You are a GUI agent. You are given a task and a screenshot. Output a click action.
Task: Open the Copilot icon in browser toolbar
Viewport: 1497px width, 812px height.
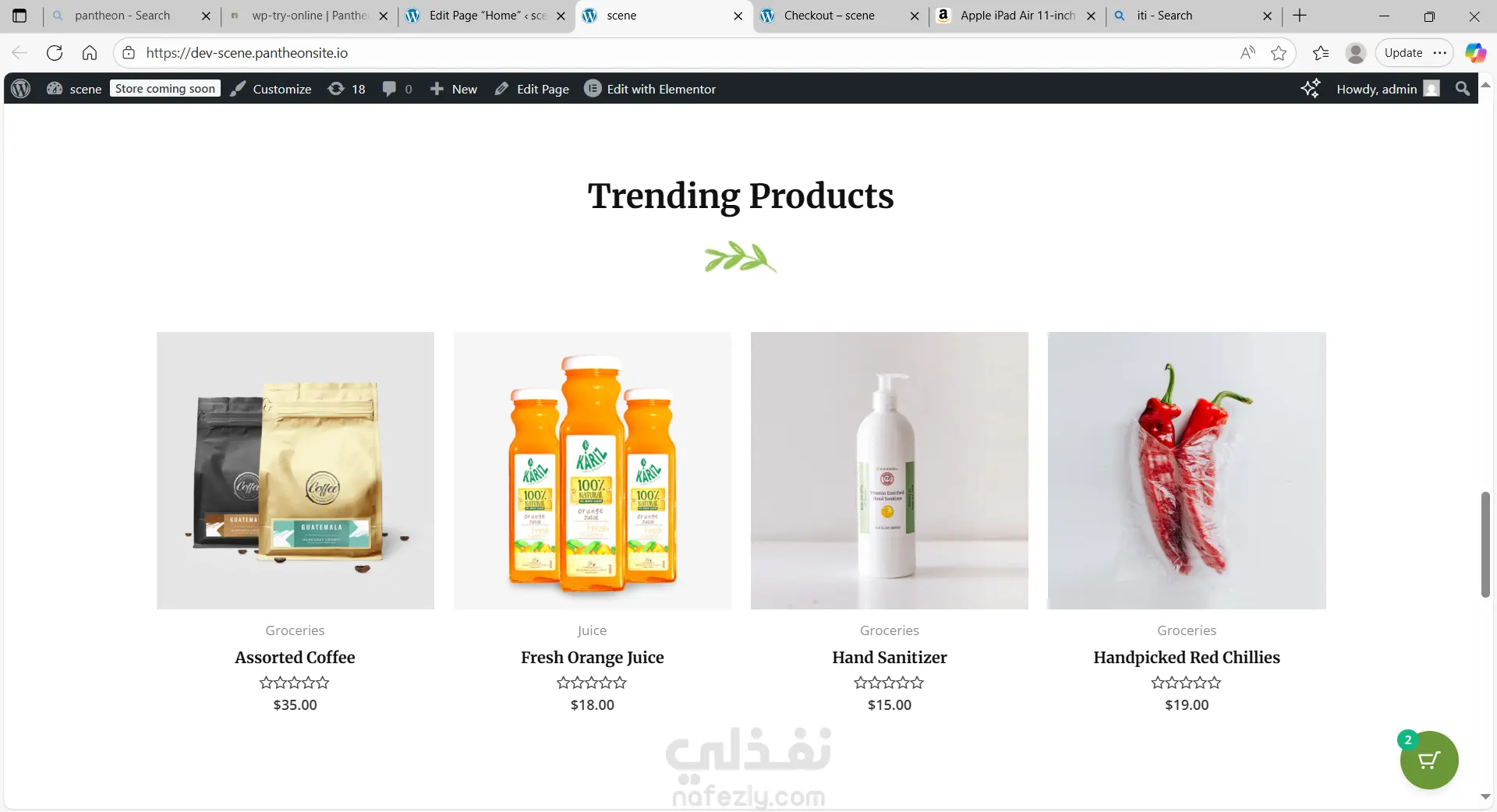tap(1475, 53)
